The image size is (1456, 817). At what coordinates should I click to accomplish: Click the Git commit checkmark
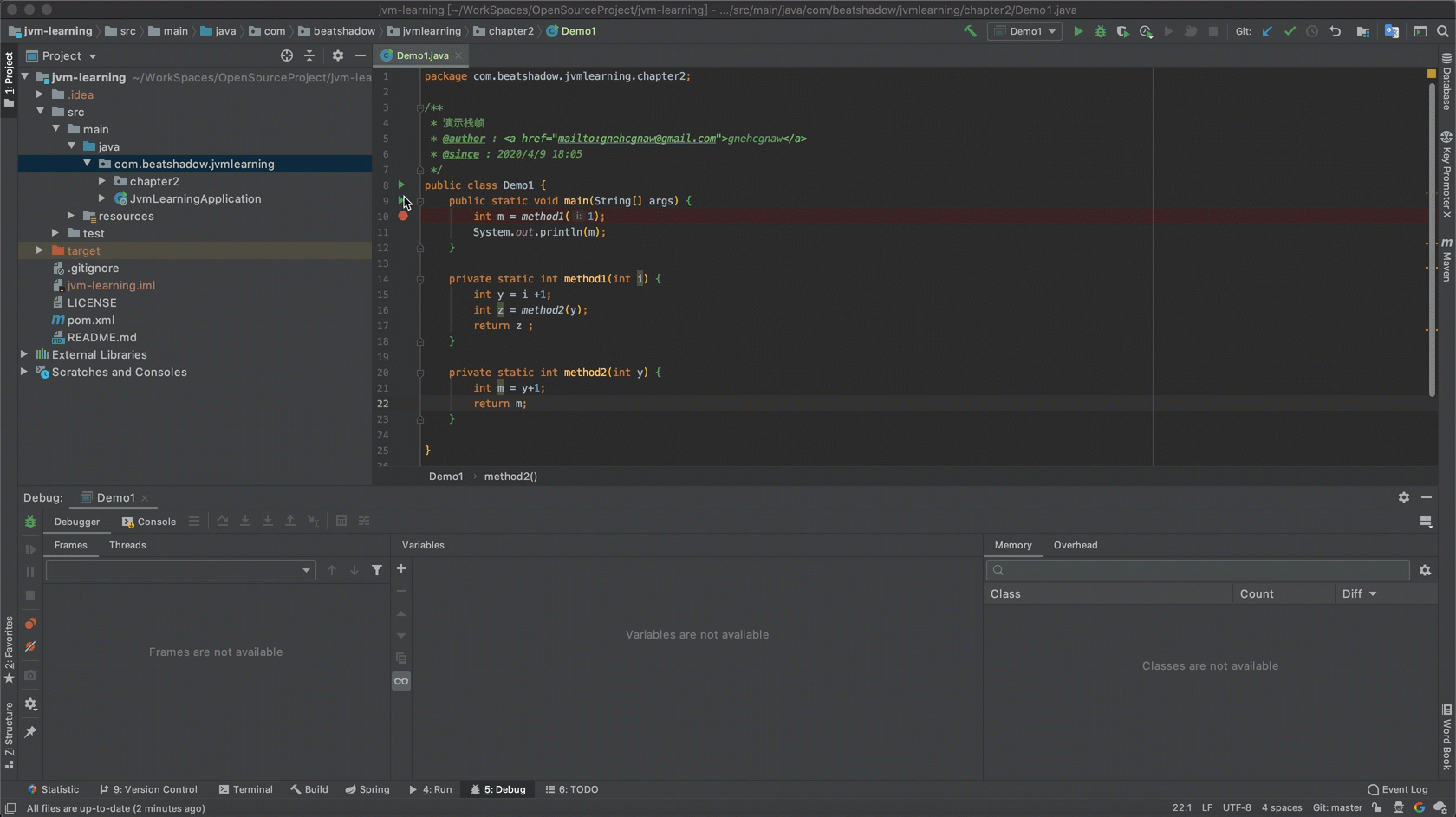tap(1290, 31)
